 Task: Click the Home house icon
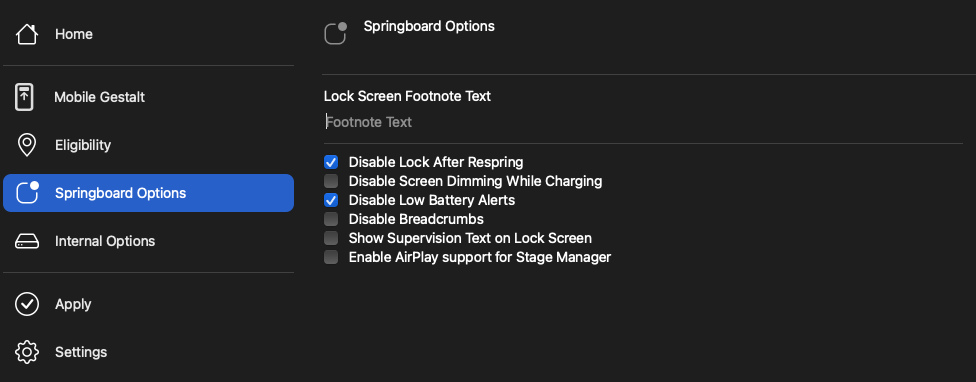click(x=27, y=34)
